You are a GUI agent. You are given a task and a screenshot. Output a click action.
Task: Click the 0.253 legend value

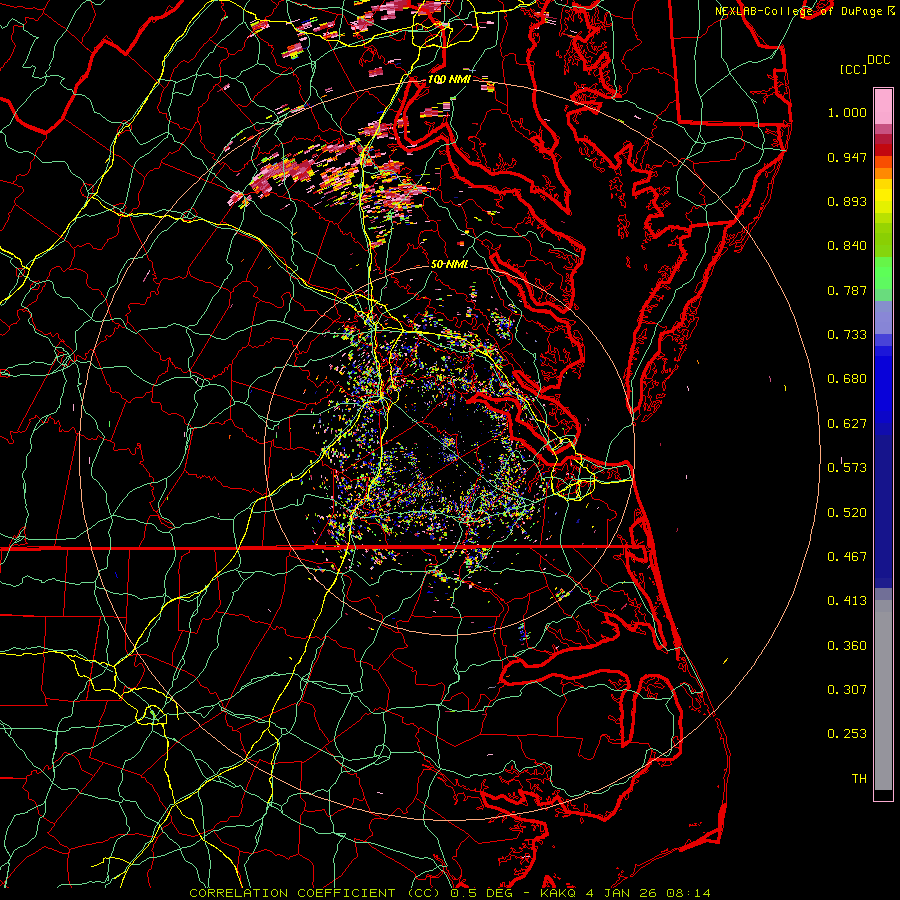tap(847, 733)
